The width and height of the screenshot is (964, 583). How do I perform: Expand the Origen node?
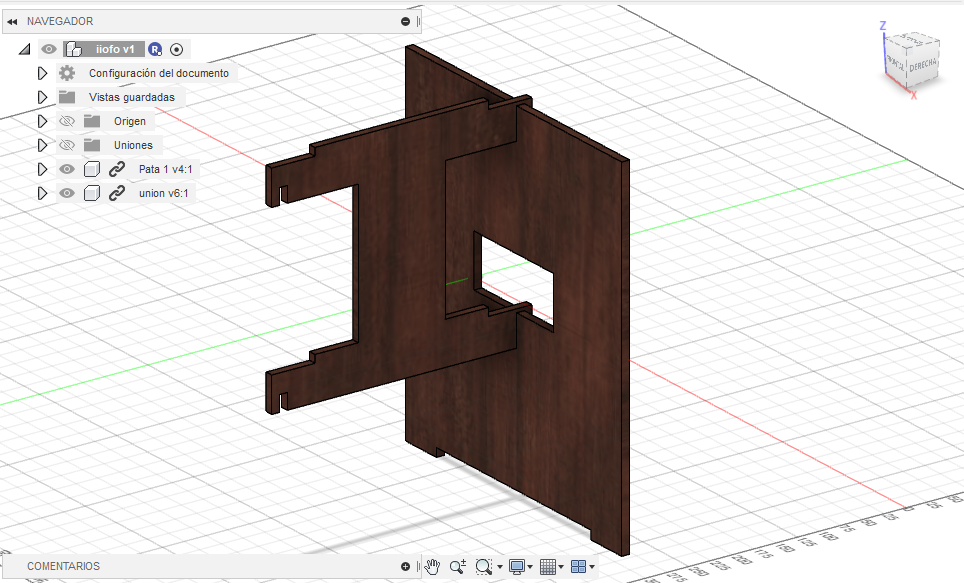42,121
